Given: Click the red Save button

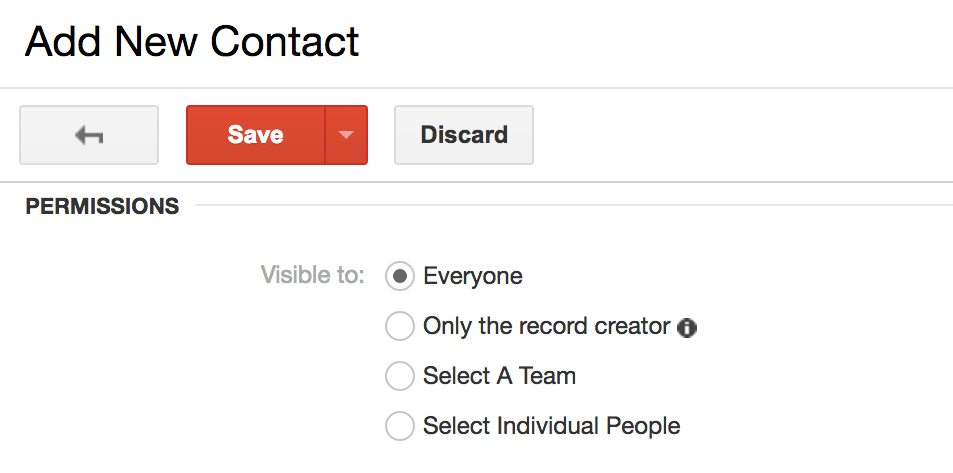Looking at the screenshot, I should [x=256, y=135].
